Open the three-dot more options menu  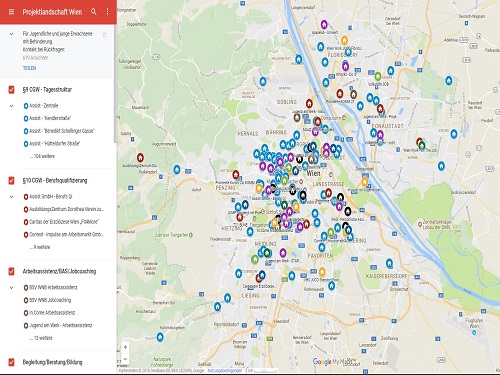pos(107,12)
